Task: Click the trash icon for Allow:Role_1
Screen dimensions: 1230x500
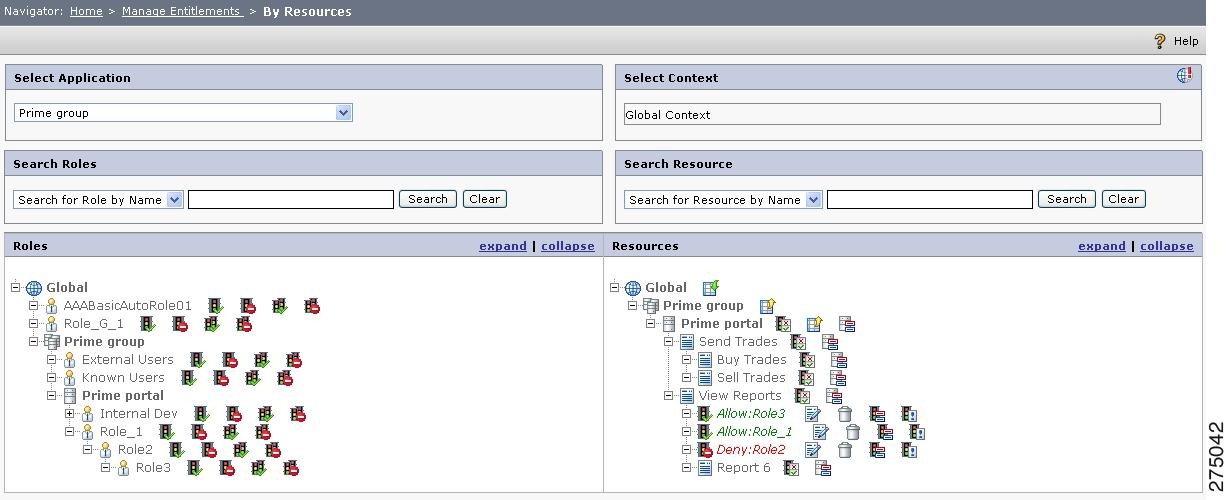Action: [x=853, y=432]
